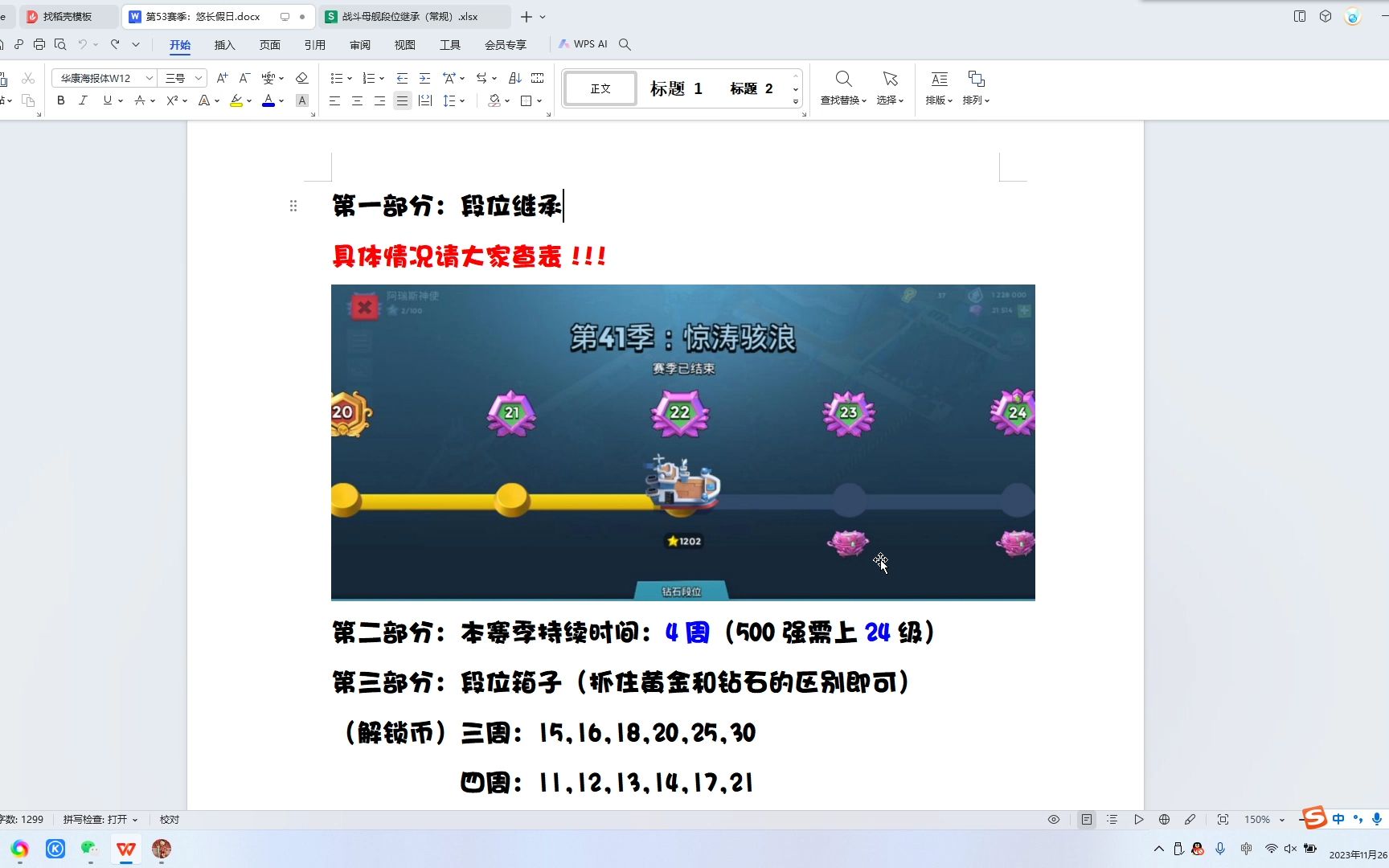
Task: Click the embedded game screenshot image
Action: click(x=682, y=442)
